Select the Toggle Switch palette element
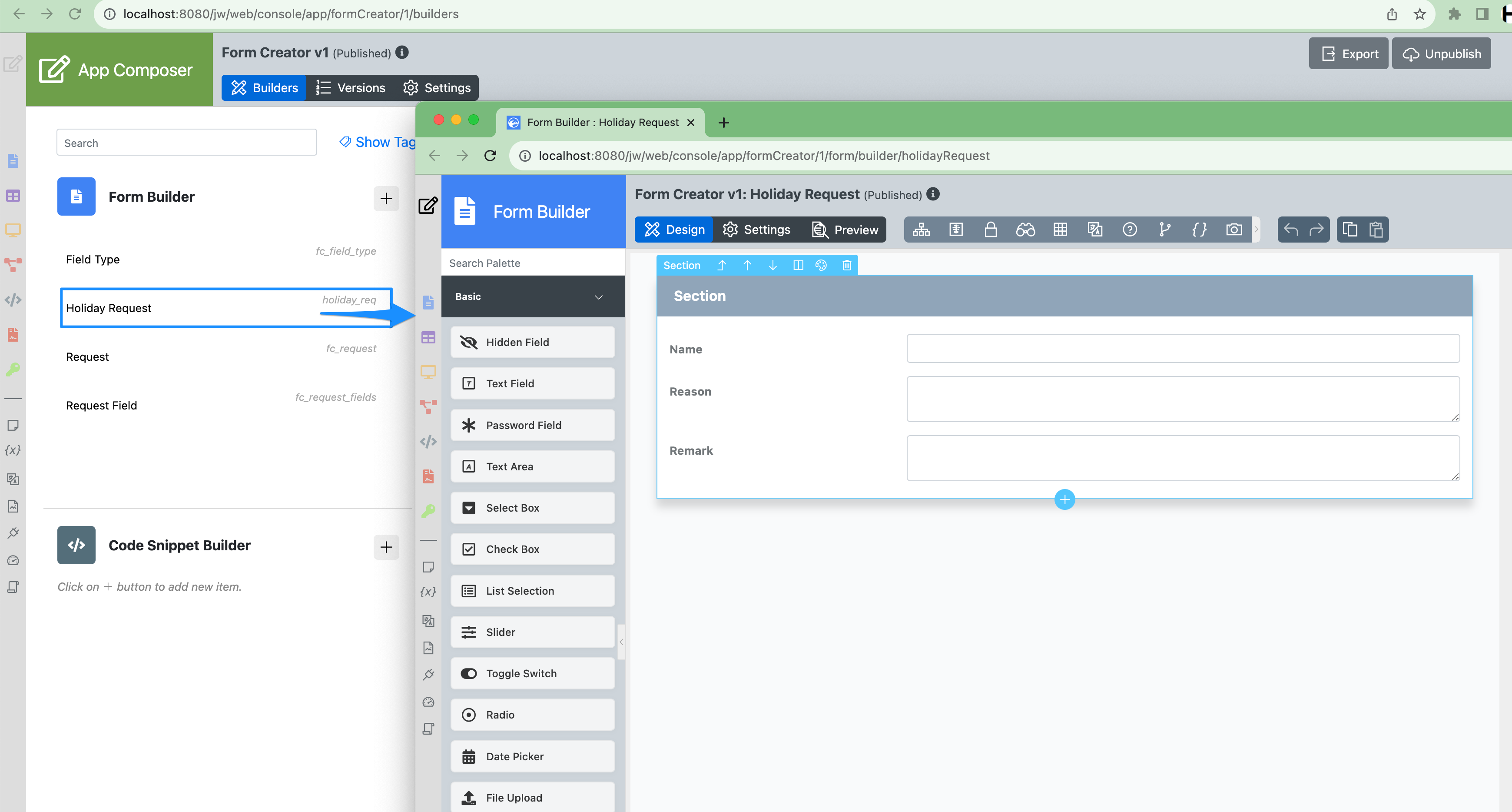This screenshot has height=812, width=1512. click(x=532, y=673)
